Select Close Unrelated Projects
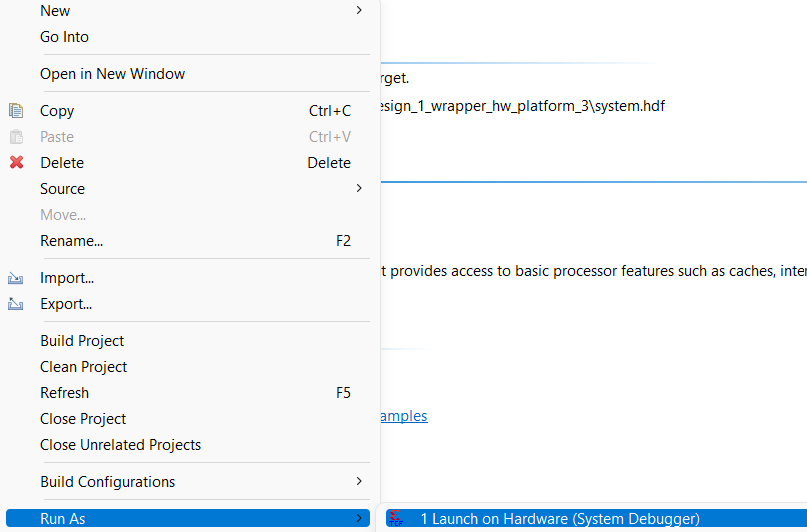Viewport: 807px width, 532px height. [x=120, y=445]
